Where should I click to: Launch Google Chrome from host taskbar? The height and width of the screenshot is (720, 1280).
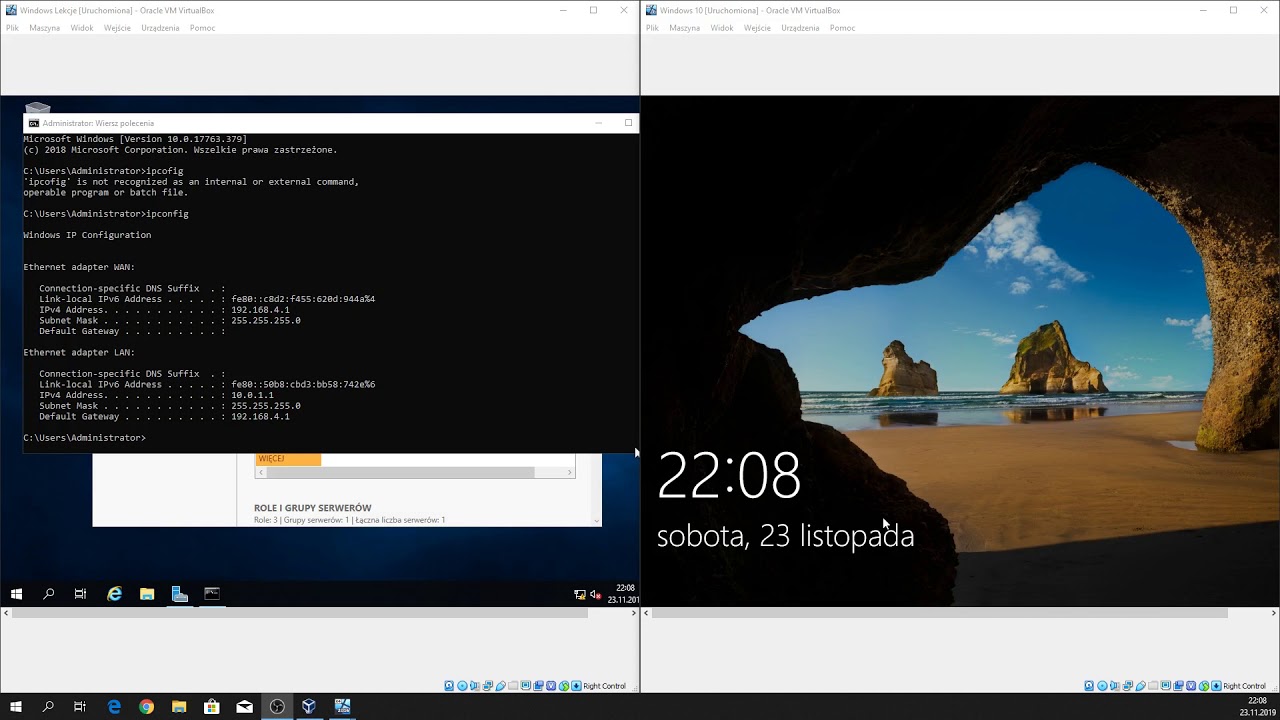pyautogui.click(x=147, y=706)
